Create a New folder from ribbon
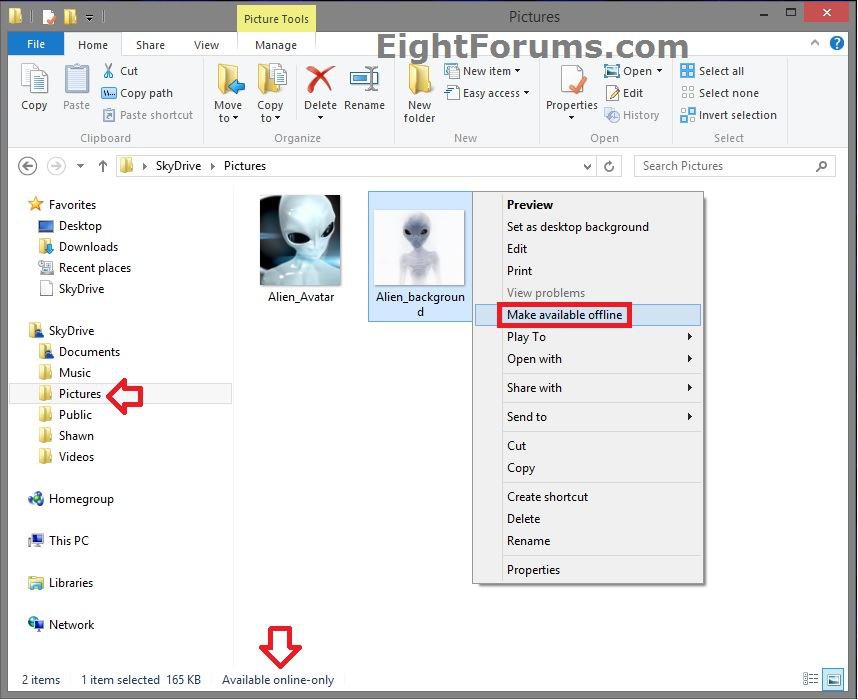The width and height of the screenshot is (858, 700). click(x=419, y=92)
